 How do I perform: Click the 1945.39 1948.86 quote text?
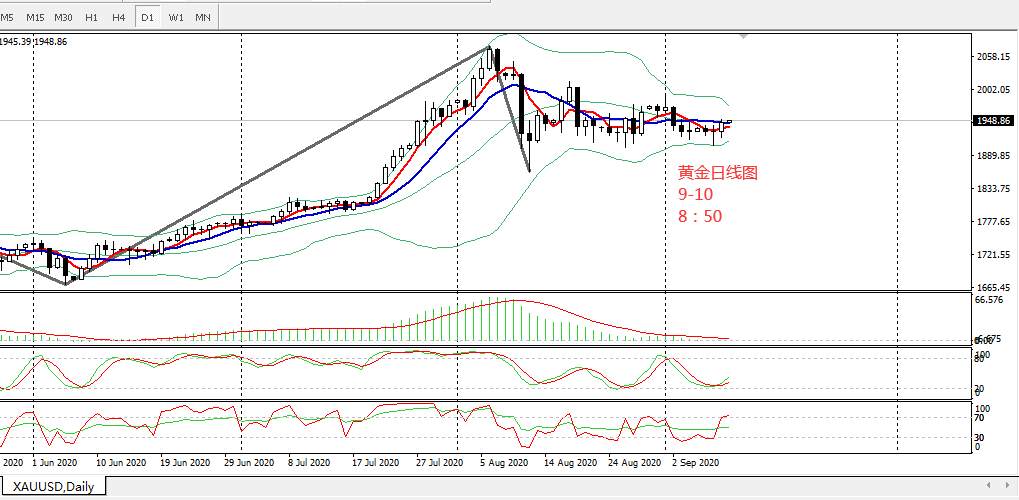pos(32,42)
